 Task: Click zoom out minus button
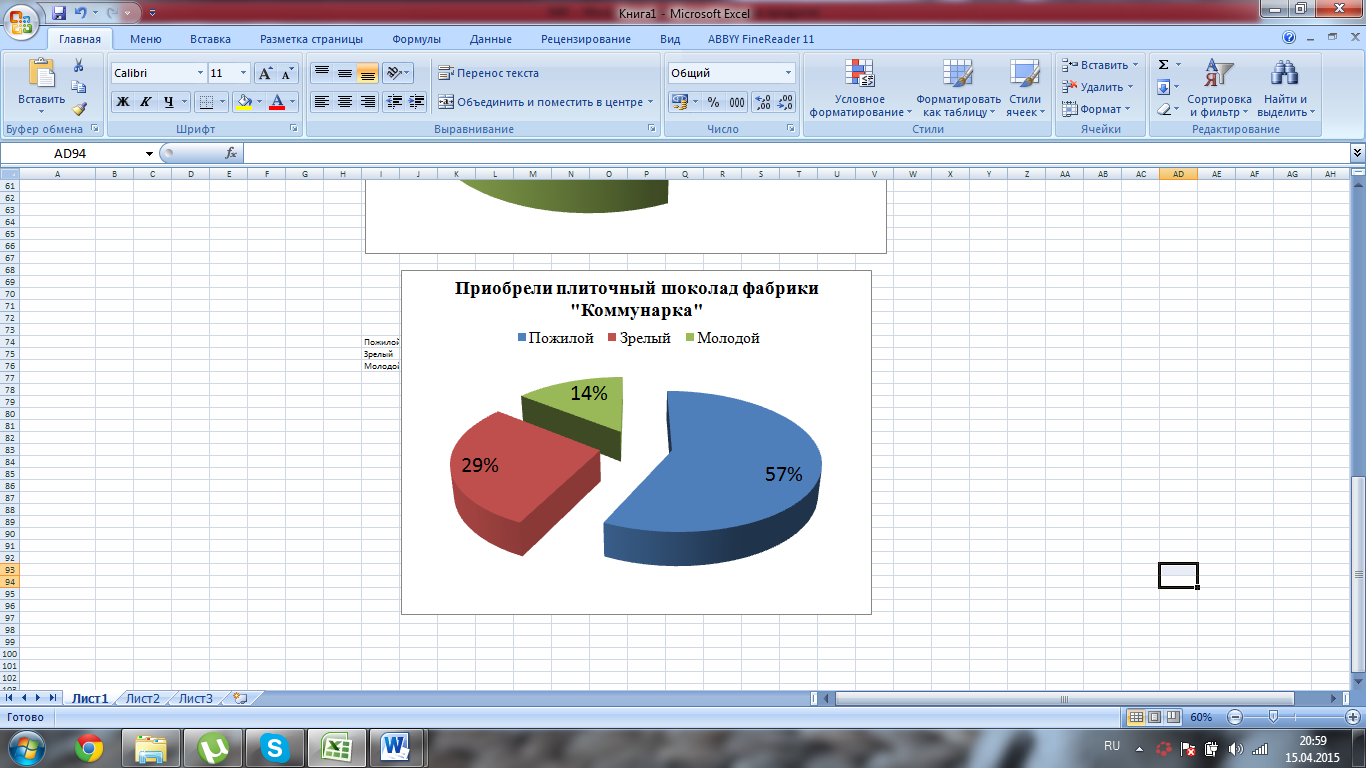pyautogui.click(x=1234, y=717)
